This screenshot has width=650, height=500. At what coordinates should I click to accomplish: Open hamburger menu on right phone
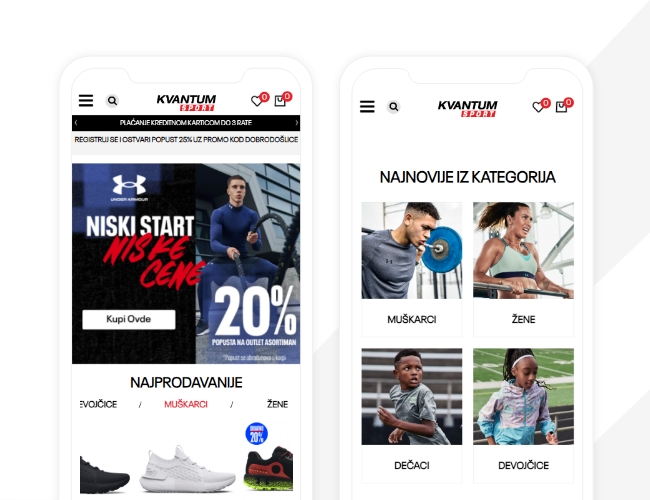point(367,107)
